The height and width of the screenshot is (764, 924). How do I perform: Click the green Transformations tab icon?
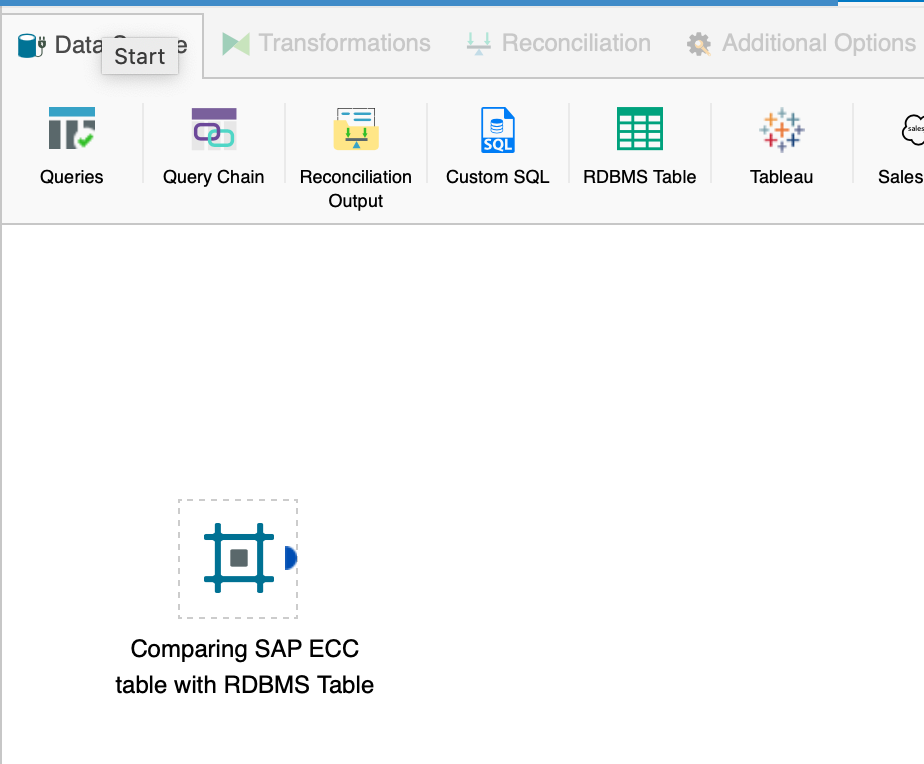235,44
